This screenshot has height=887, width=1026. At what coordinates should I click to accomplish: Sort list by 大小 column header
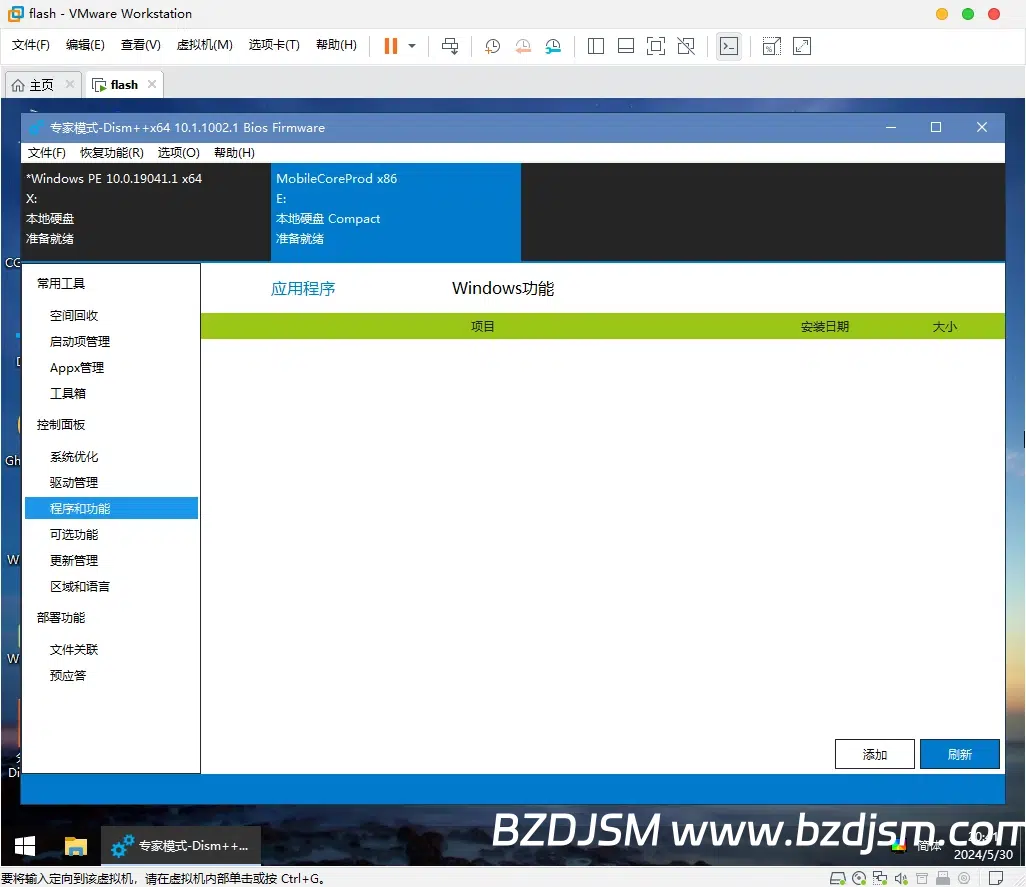(x=944, y=326)
